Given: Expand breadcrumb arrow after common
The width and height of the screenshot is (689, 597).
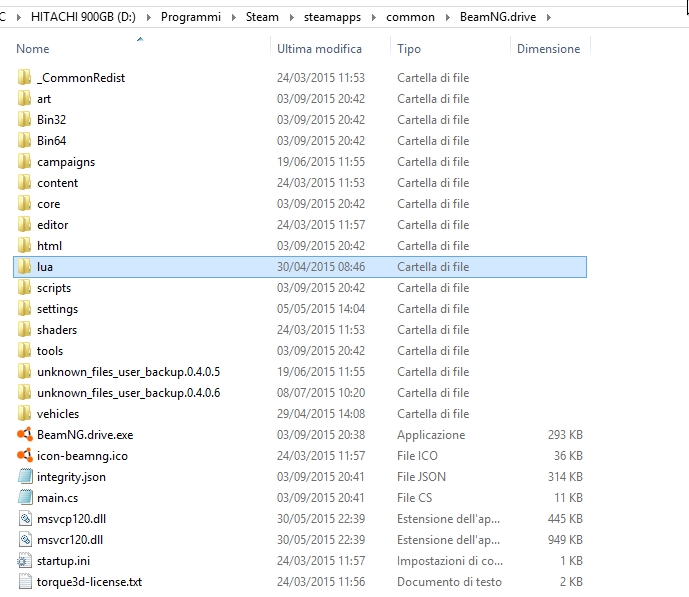Looking at the screenshot, I should tap(447, 18).
